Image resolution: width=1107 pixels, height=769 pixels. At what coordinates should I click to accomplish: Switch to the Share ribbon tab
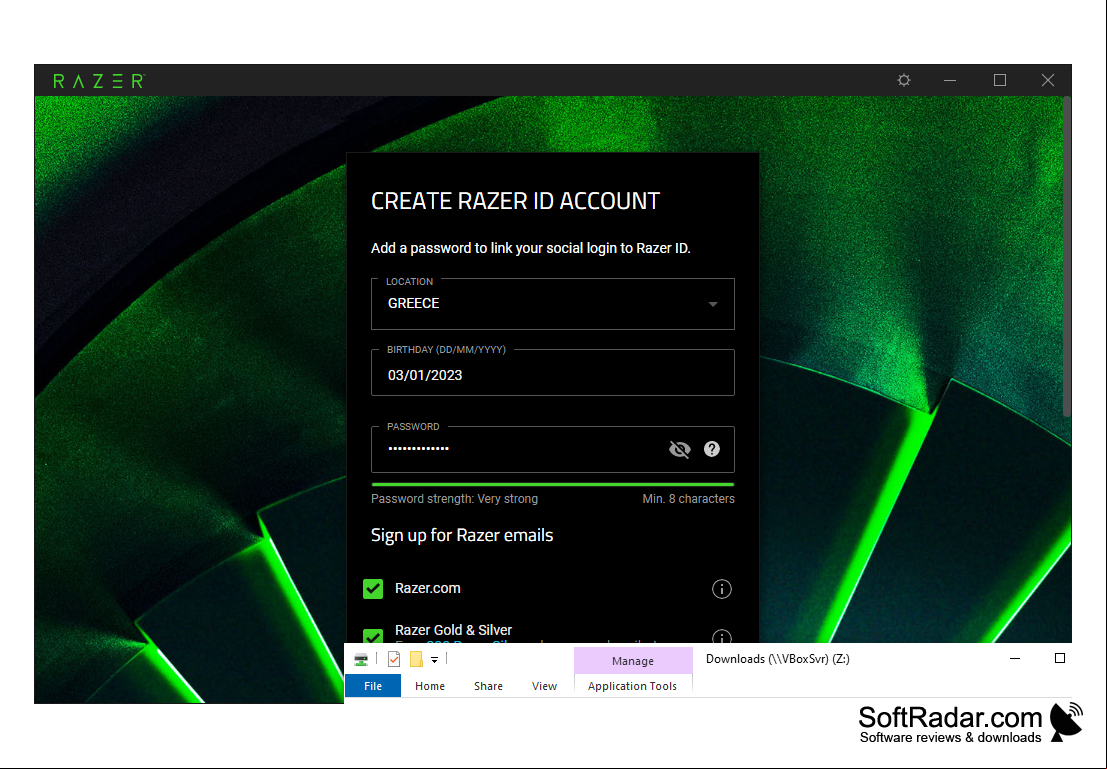click(489, 686)
